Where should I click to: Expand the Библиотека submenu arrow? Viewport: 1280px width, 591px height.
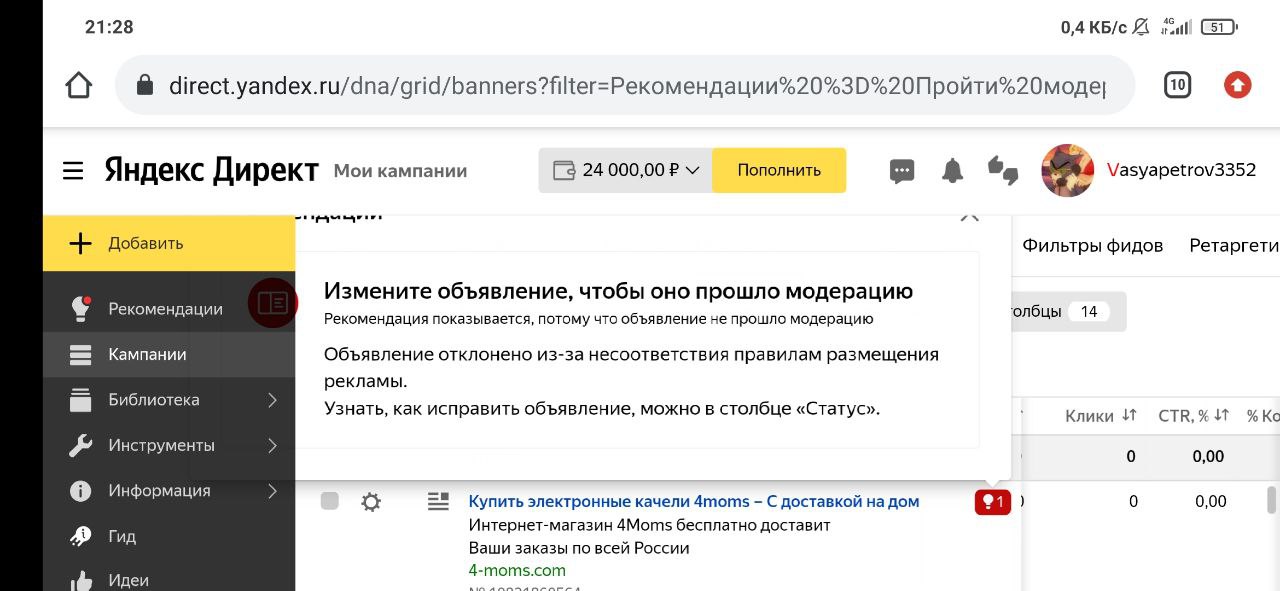272,400
